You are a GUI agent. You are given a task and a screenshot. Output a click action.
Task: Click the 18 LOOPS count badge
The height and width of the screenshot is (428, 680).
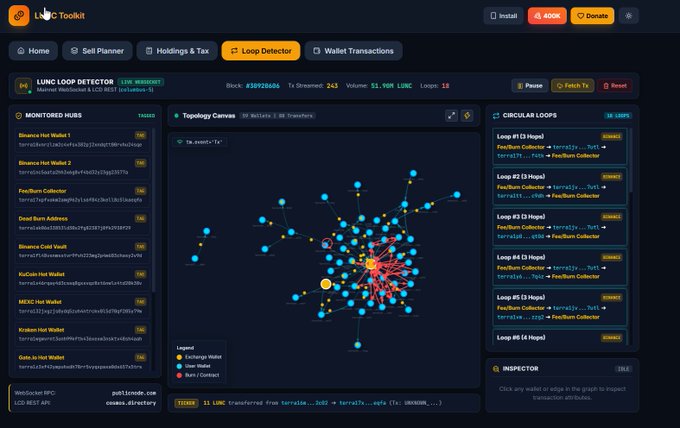pyautogui.click(x=618, y=116)
